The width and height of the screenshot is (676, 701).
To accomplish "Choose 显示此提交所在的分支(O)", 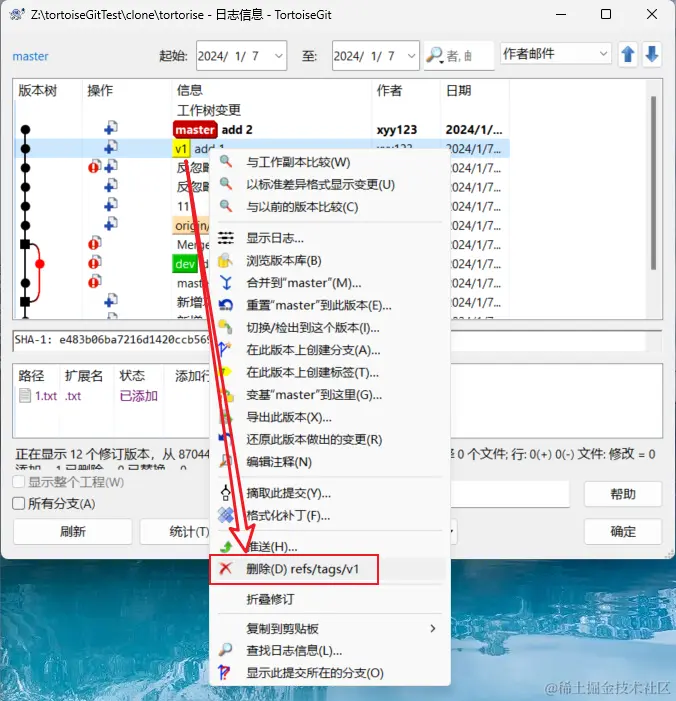I will [330, 672].
